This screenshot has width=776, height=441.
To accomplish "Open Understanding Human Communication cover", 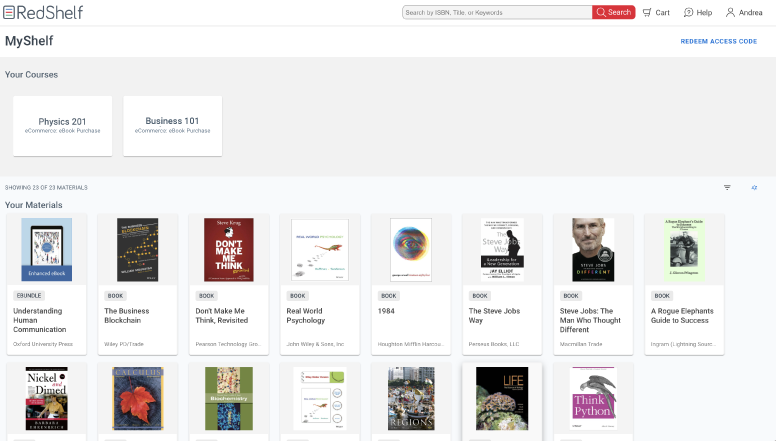I will pos(47,249).
